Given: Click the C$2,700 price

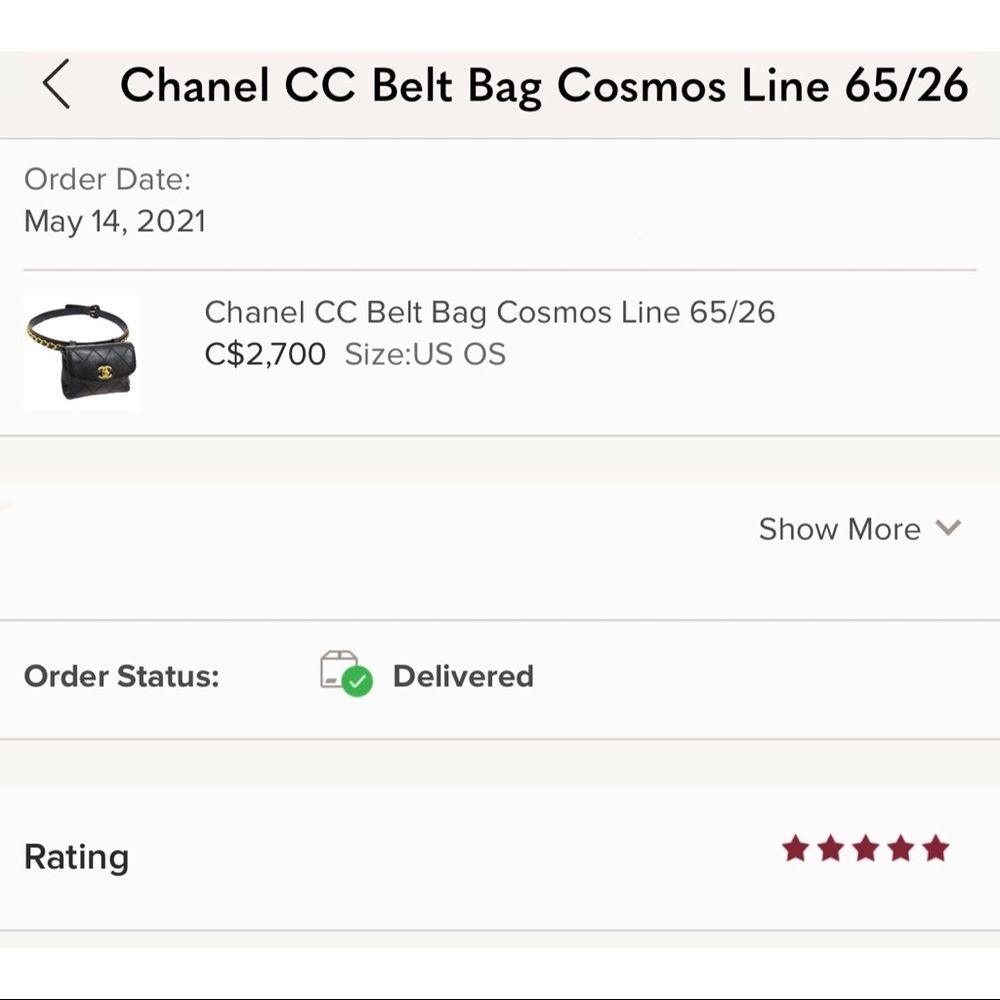Looking at the screenshot, I should pos(265,354).
